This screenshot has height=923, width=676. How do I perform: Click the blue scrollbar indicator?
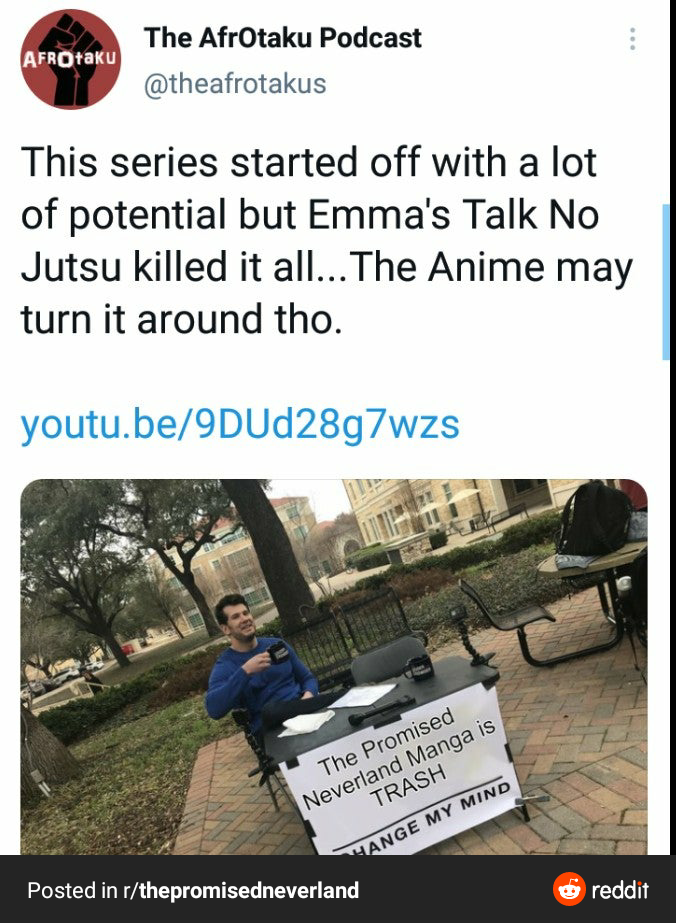pyautogui.click(x=665, y=281)
